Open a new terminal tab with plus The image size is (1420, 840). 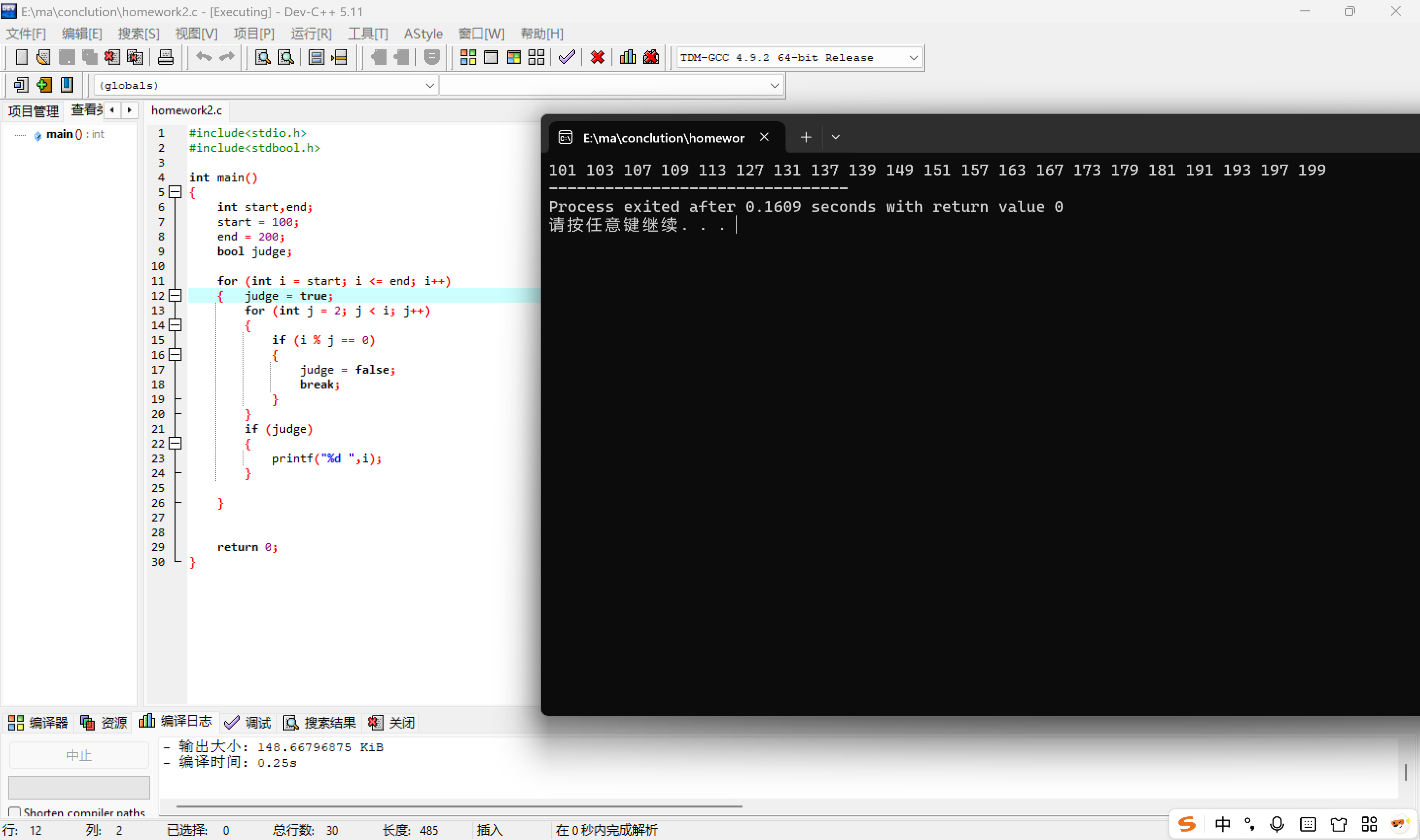806,137
